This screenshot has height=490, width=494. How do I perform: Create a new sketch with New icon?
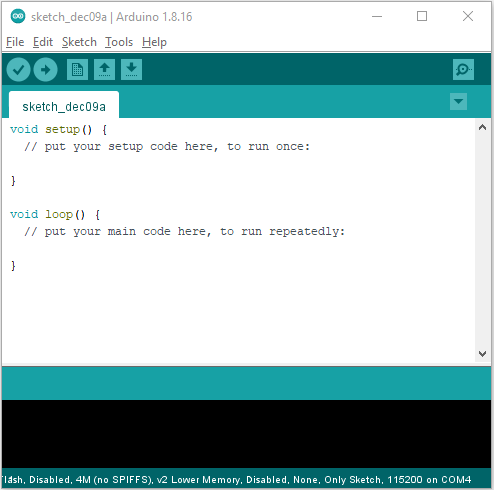(77, 70)
